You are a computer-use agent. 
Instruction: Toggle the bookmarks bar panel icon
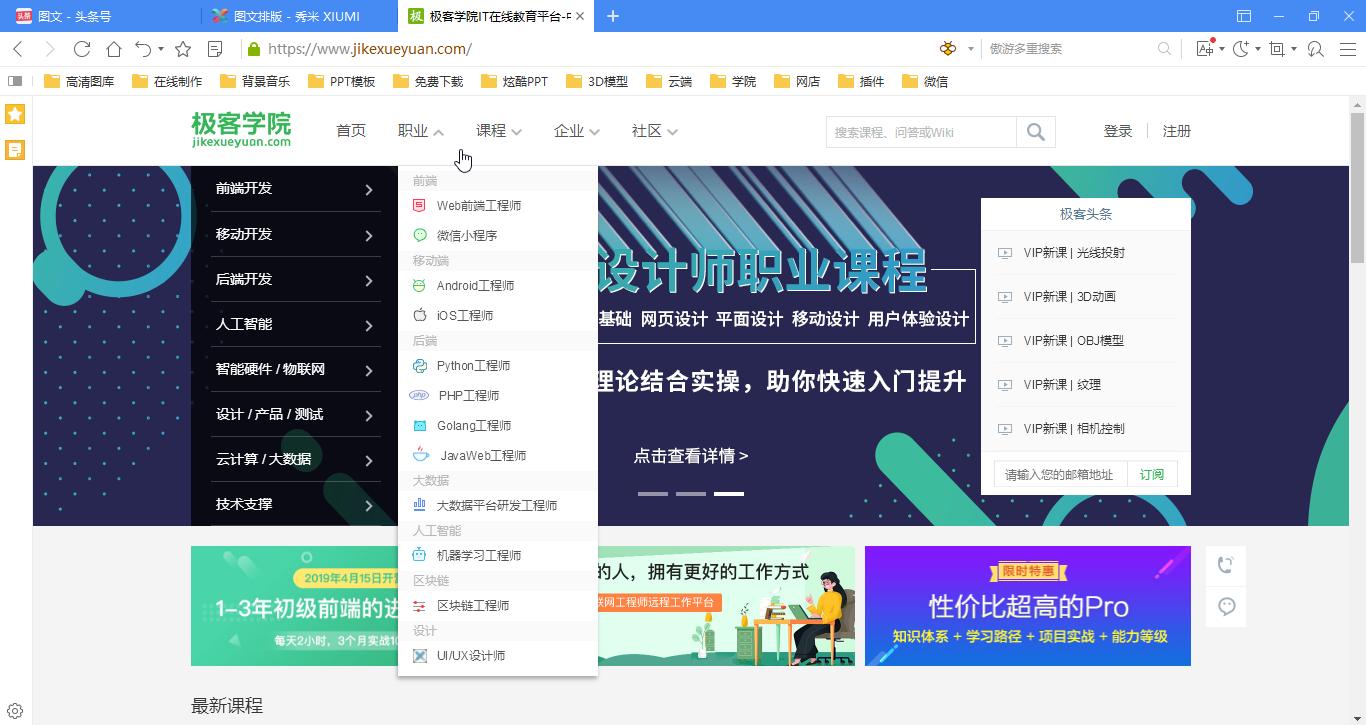pyautogui.click(x=15, y=81)
